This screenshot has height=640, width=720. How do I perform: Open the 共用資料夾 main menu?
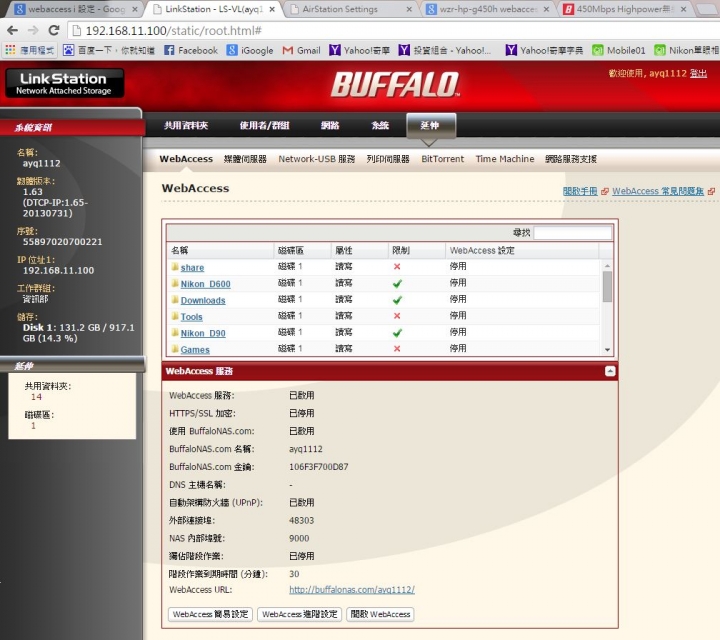point(186,125)
